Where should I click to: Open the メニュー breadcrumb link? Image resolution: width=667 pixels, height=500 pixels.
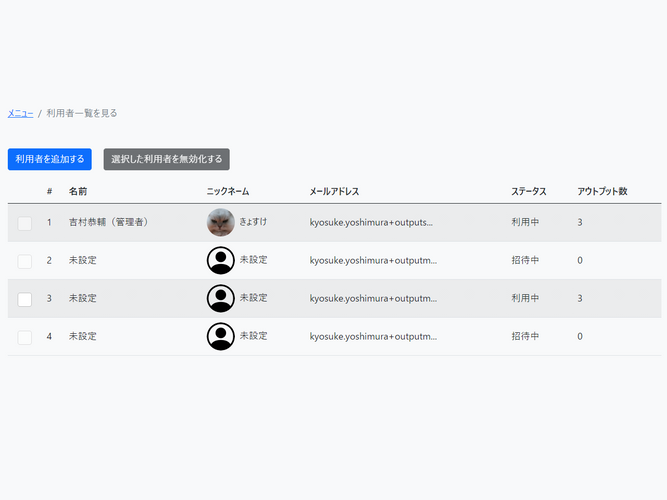[20, 113]
